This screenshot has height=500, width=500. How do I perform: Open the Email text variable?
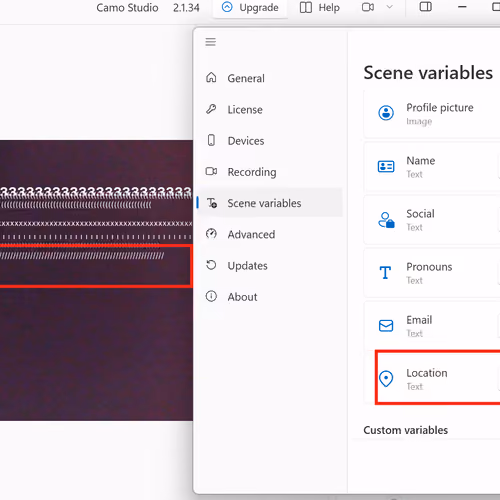tap(432, 326)
